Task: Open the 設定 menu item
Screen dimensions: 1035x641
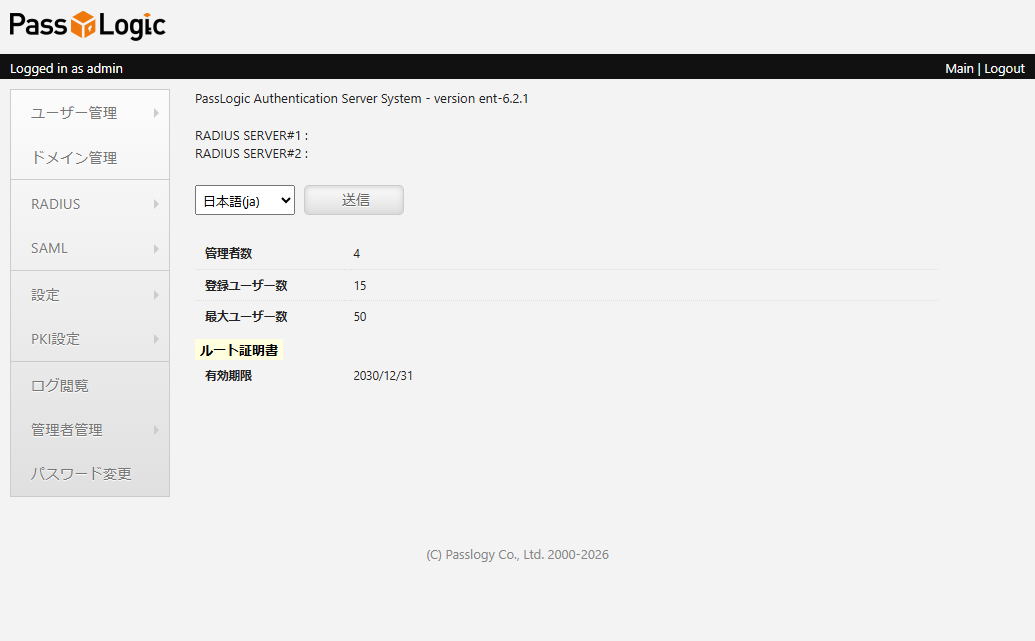Action: [x=90, y=294]
